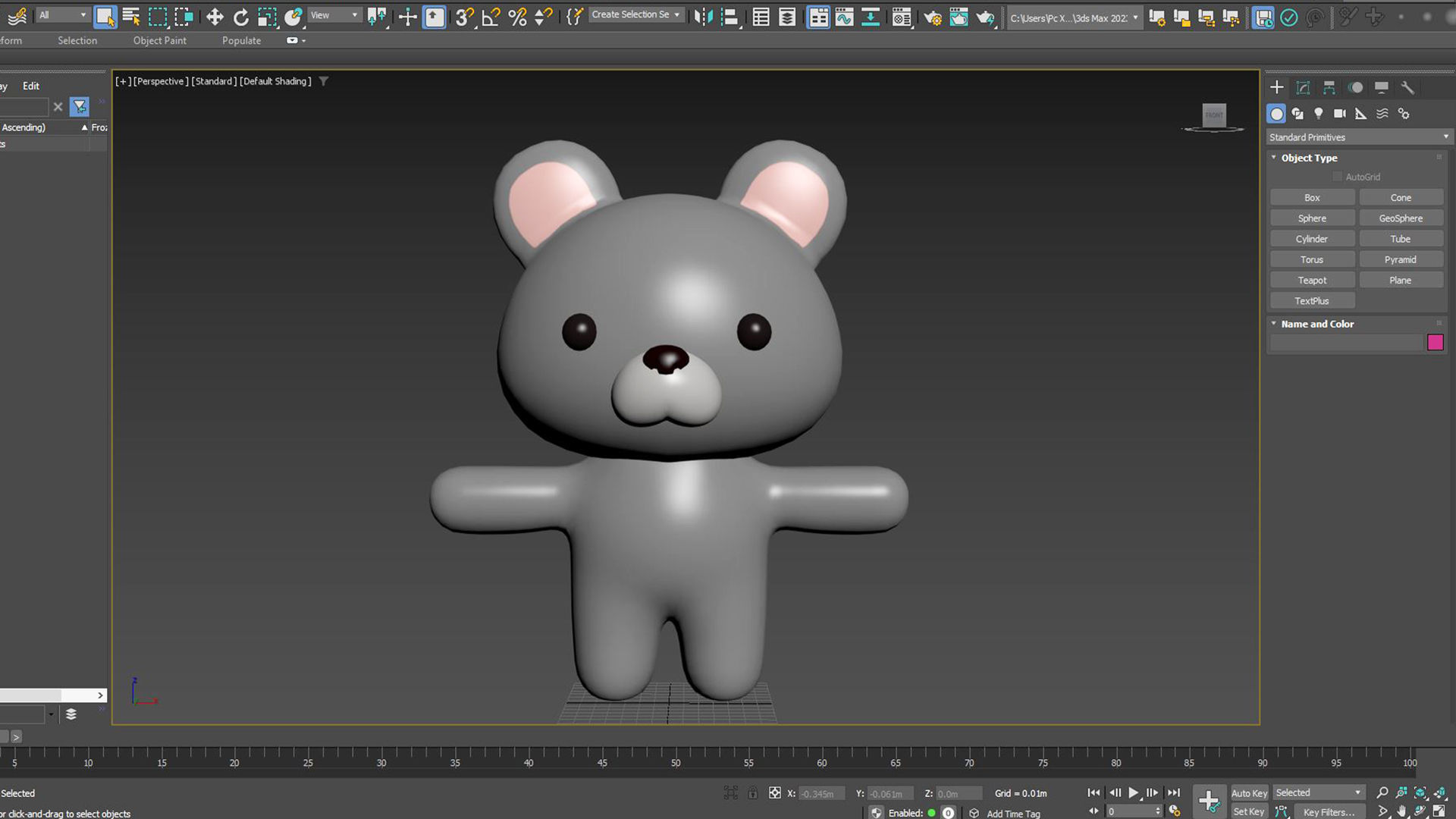
Task: Select the Cameras category icon
Action: coord(1340,114)
